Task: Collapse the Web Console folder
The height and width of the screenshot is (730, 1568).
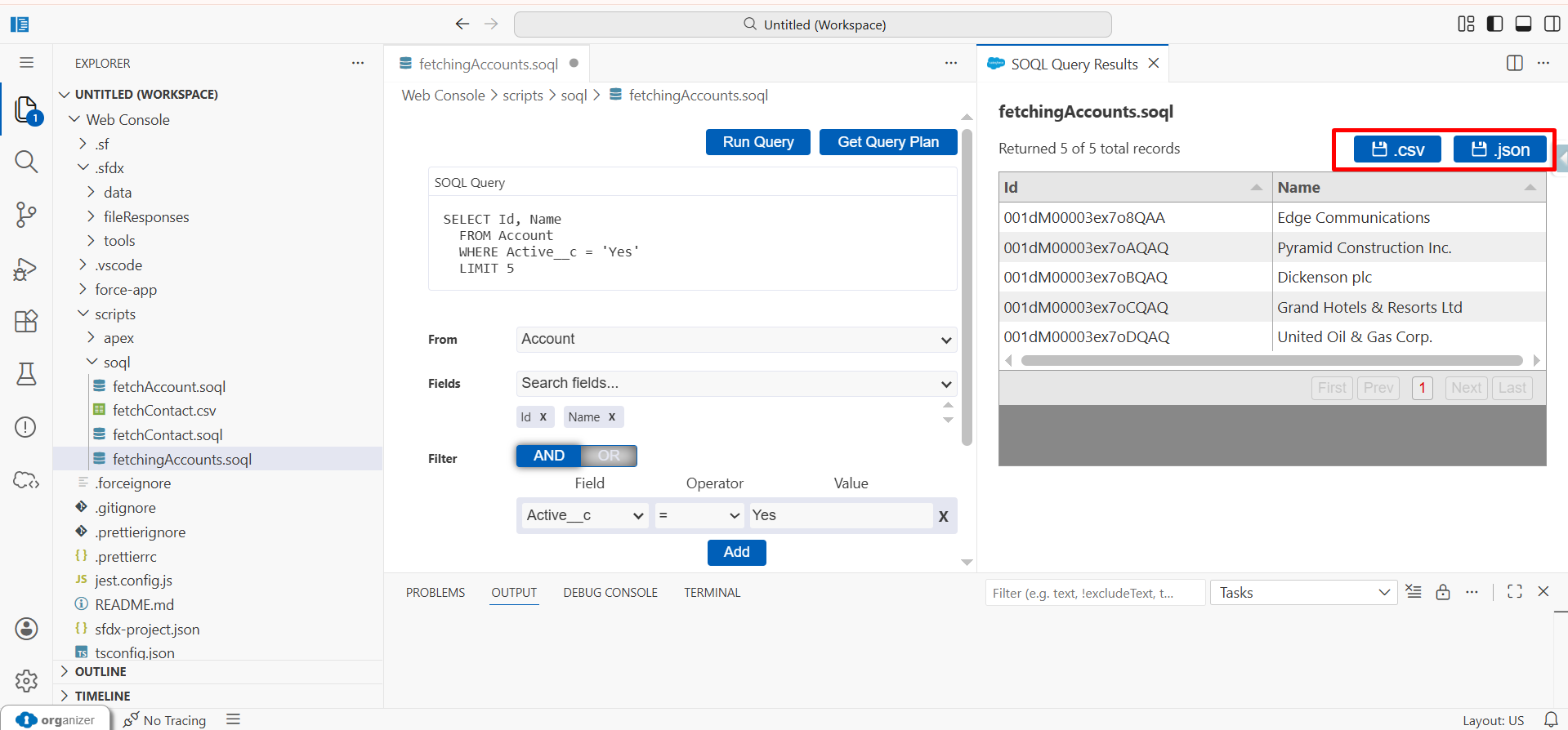Action: [x=74, y=119]
